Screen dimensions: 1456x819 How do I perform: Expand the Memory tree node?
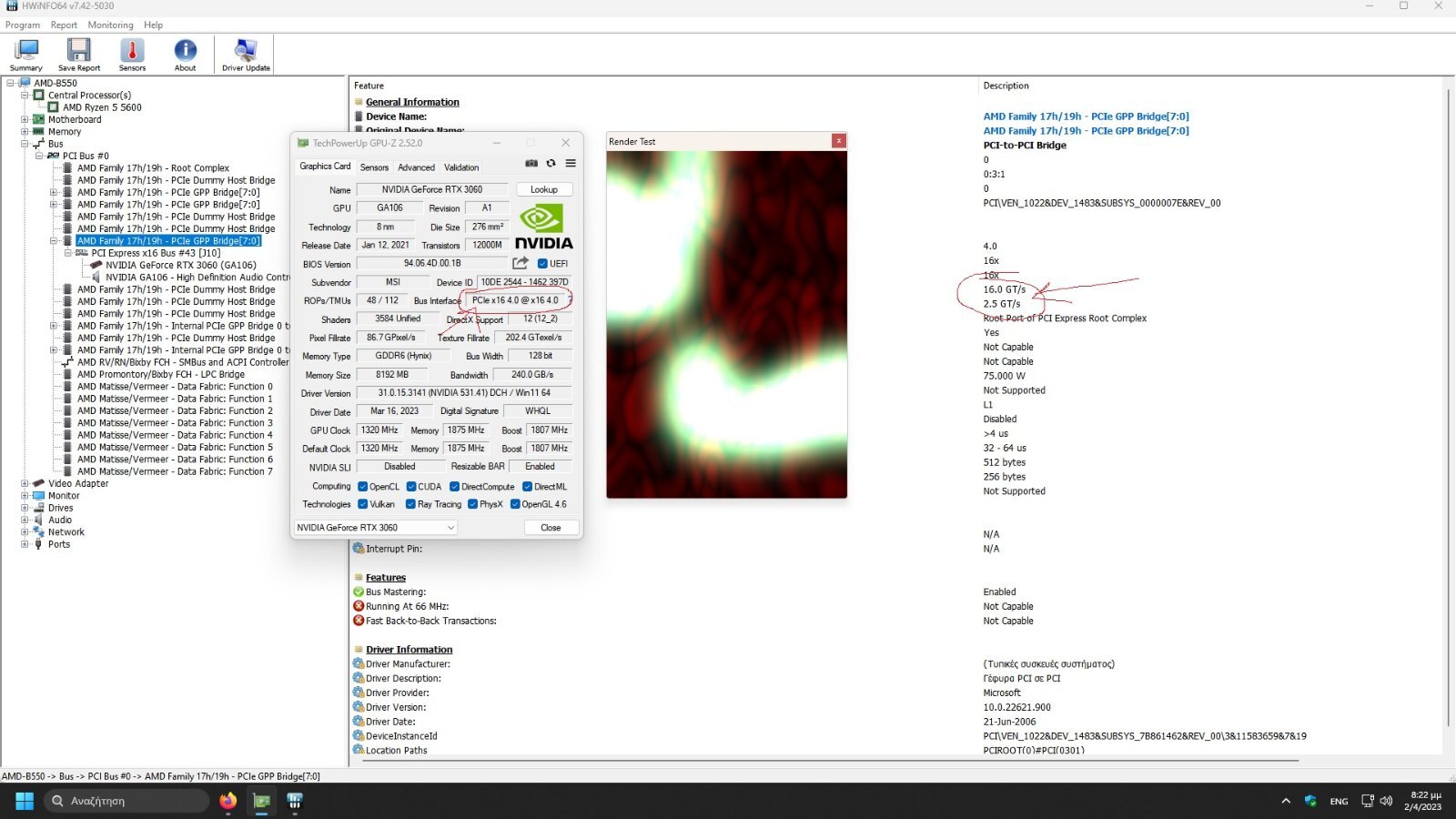pos(25,132)
